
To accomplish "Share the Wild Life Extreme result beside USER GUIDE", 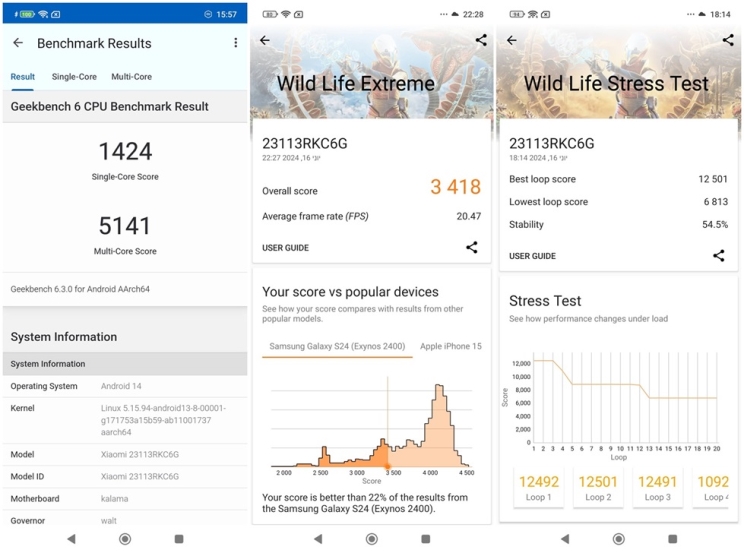I will tap(472, 248).
